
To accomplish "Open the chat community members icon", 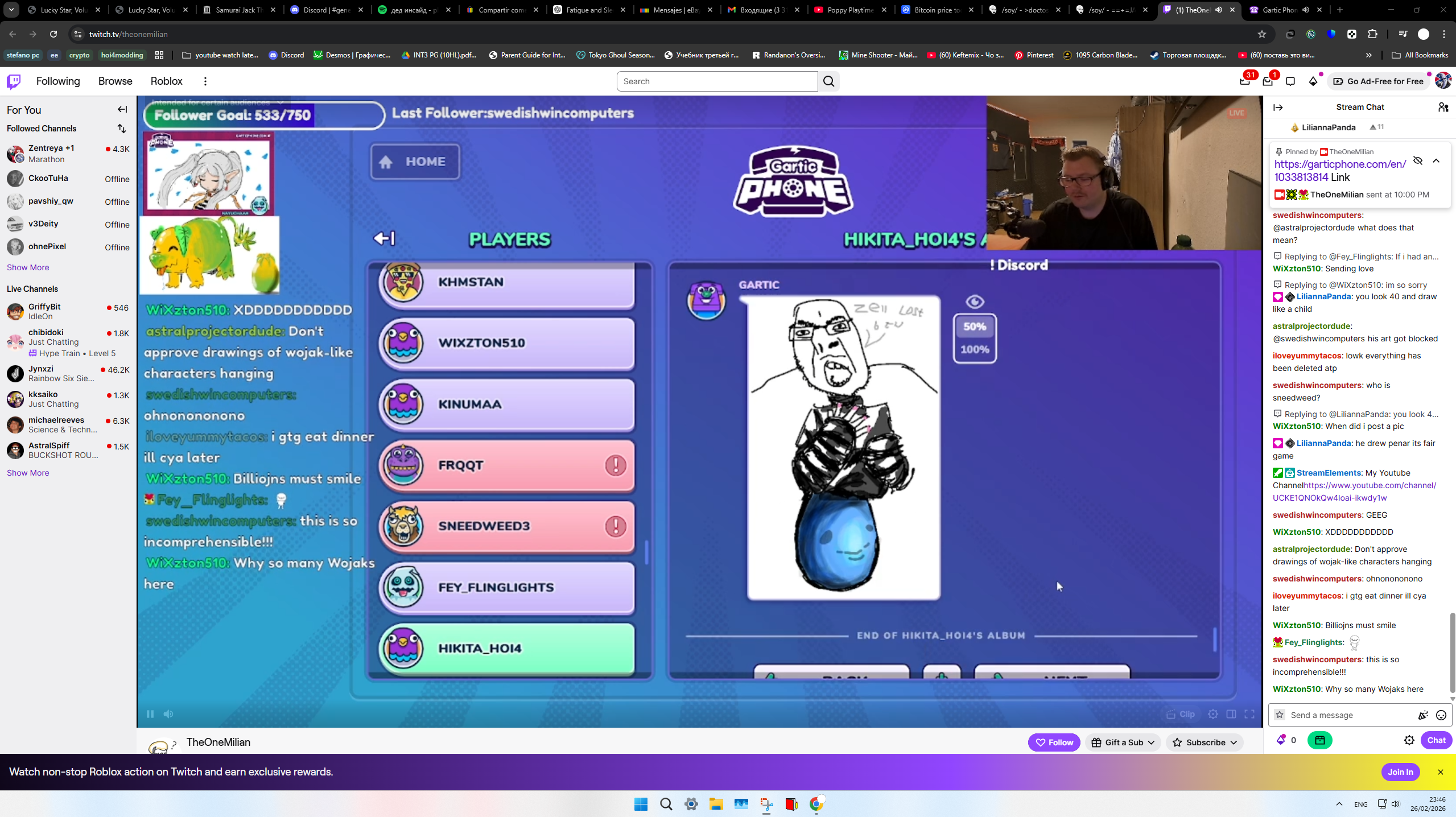I will (1443, 107).
